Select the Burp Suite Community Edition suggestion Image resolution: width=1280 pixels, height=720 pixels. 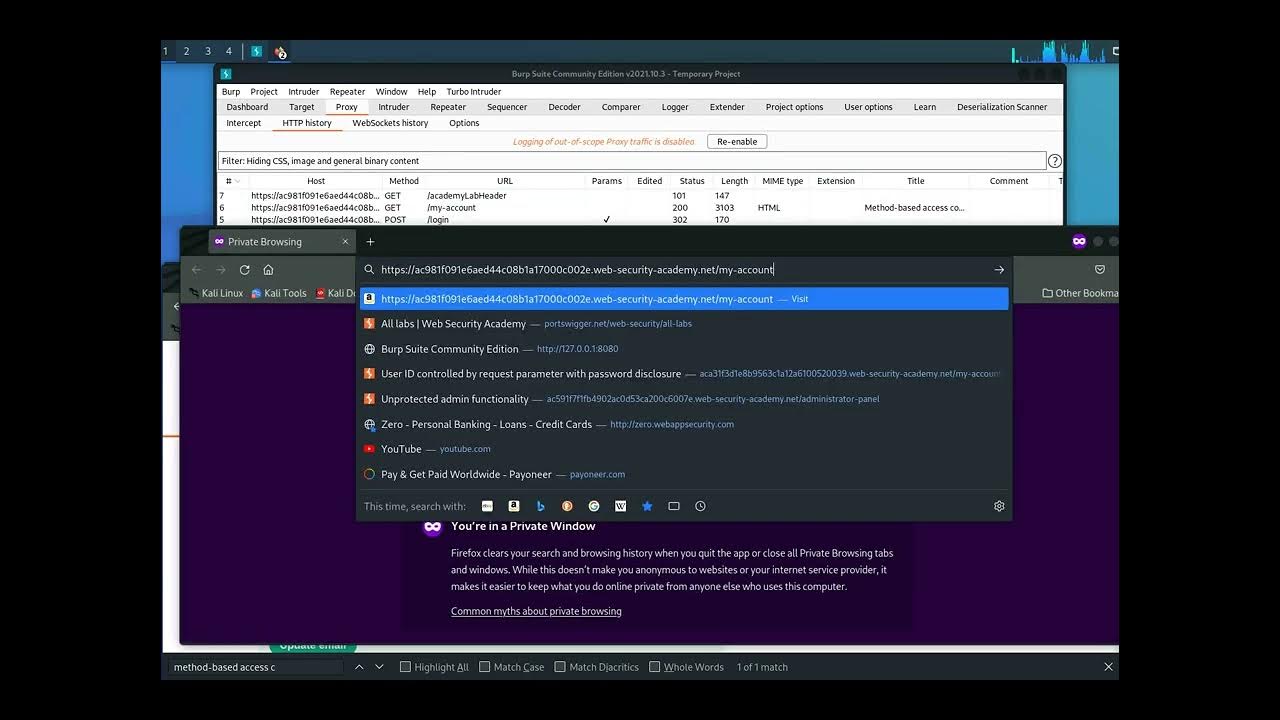684,349
